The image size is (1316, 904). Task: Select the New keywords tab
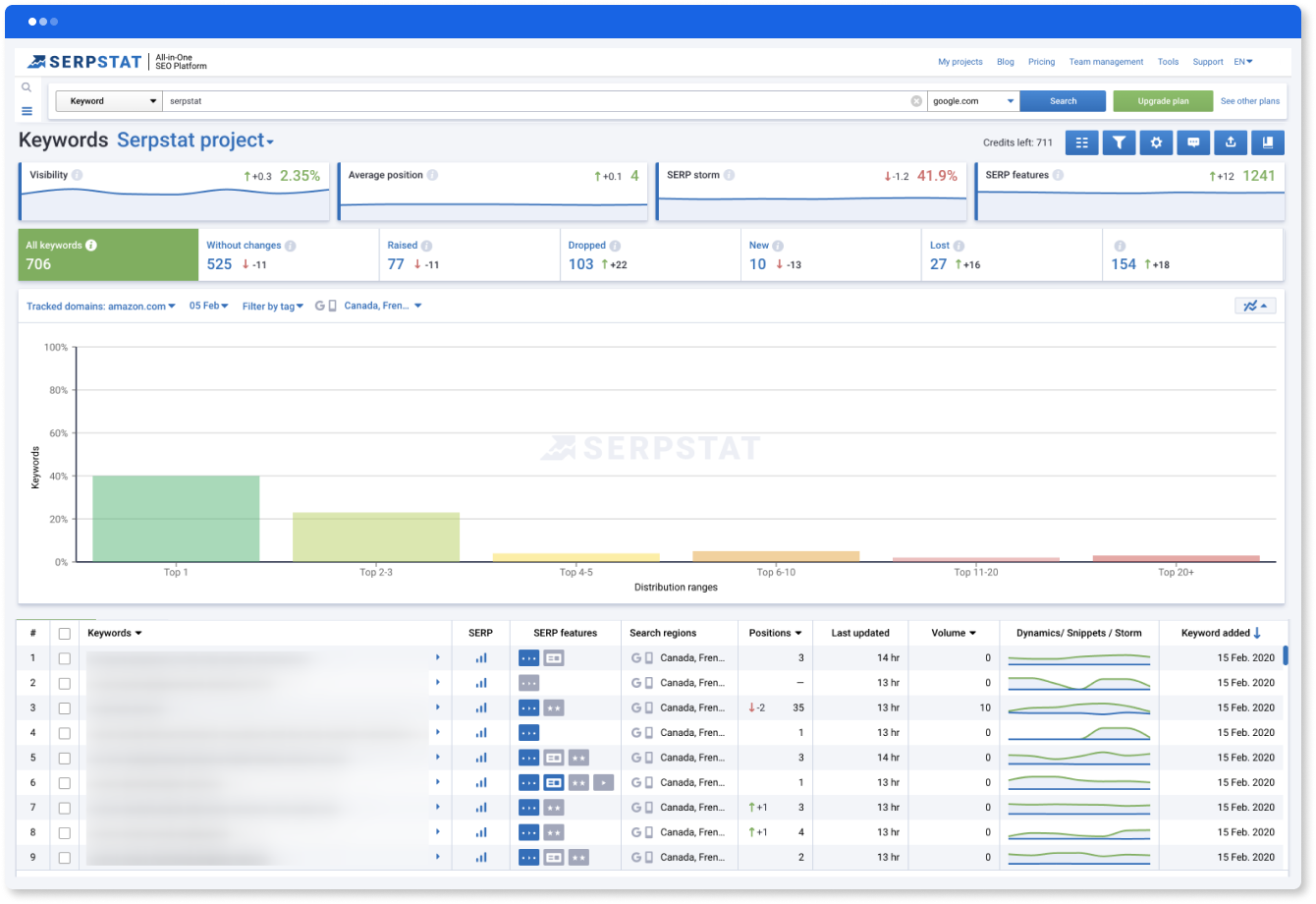[x=831, y=254]
